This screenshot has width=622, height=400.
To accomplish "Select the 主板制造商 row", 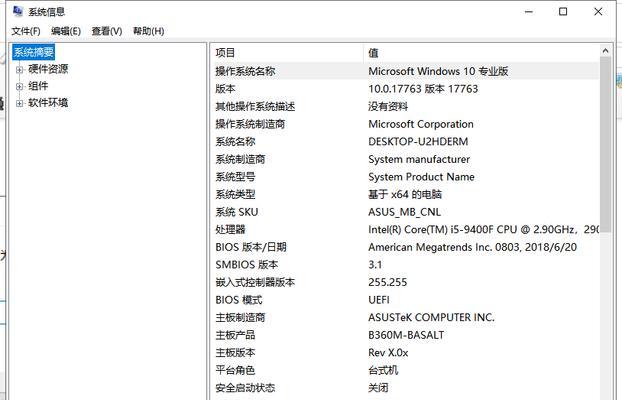I will [x=405, y=317].
